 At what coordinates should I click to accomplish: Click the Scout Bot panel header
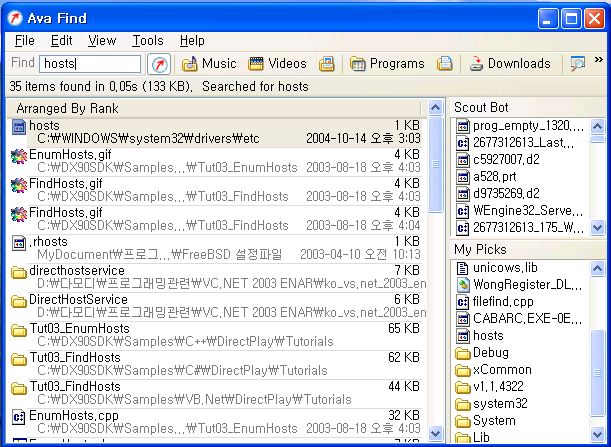(528, 107)
